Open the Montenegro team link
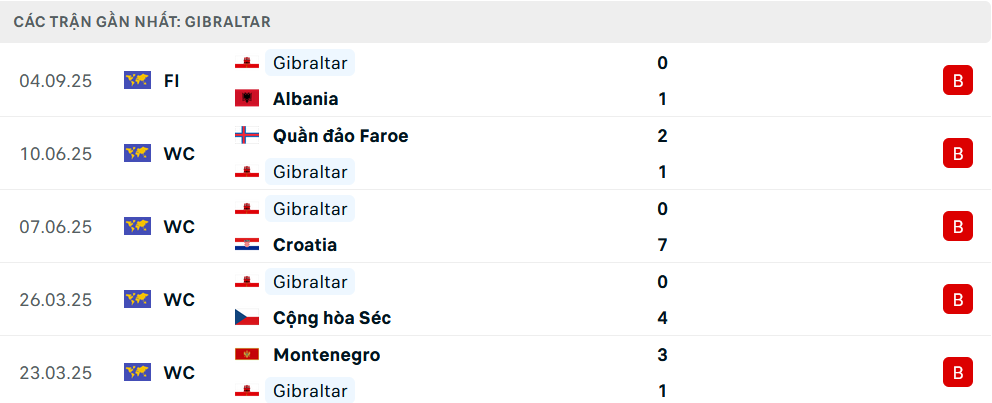The width and height of the screenshot is (992, 403). (326, 355)
